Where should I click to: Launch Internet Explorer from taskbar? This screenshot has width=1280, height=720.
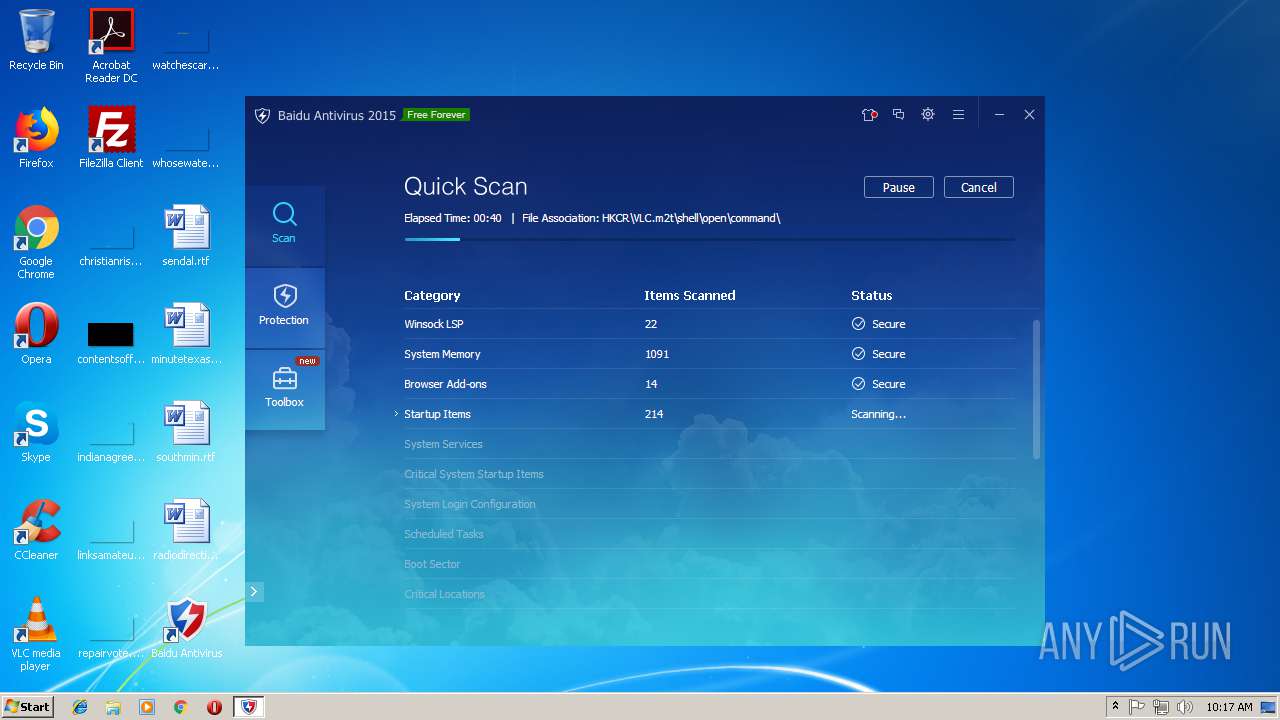(x=80, y=707)
